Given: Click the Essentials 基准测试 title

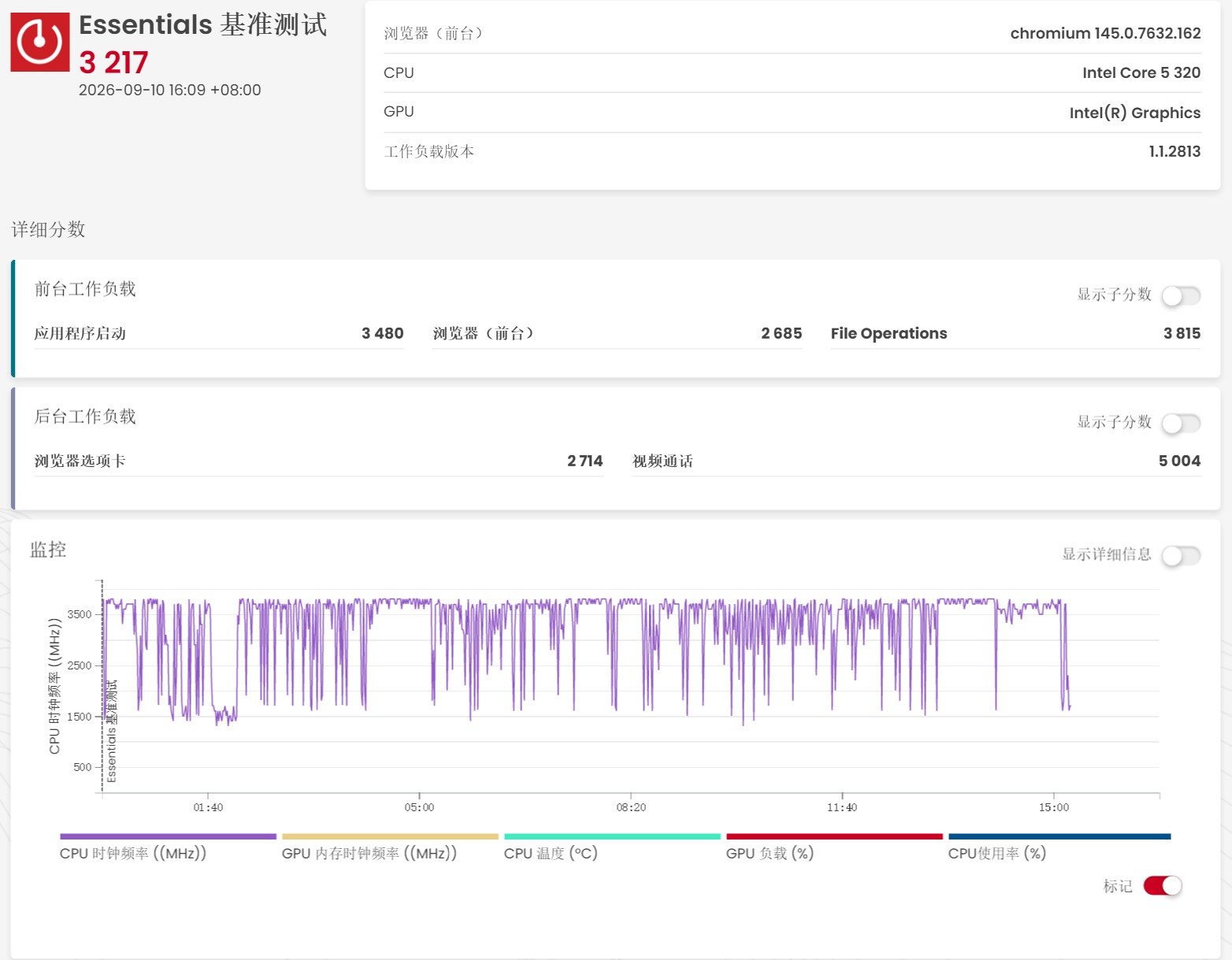Looking at the screenshot, I should 202,24.
